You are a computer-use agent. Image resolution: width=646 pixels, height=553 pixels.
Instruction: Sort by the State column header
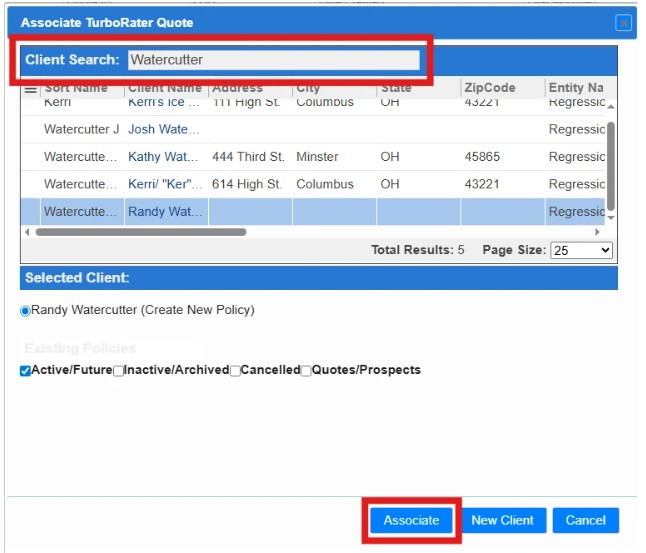(396, 88)
